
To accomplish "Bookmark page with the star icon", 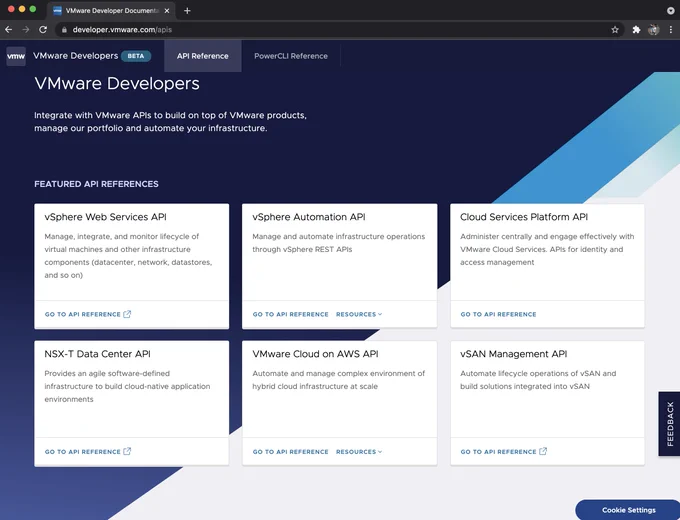I will pyautogui.click(x=615, y=30).
